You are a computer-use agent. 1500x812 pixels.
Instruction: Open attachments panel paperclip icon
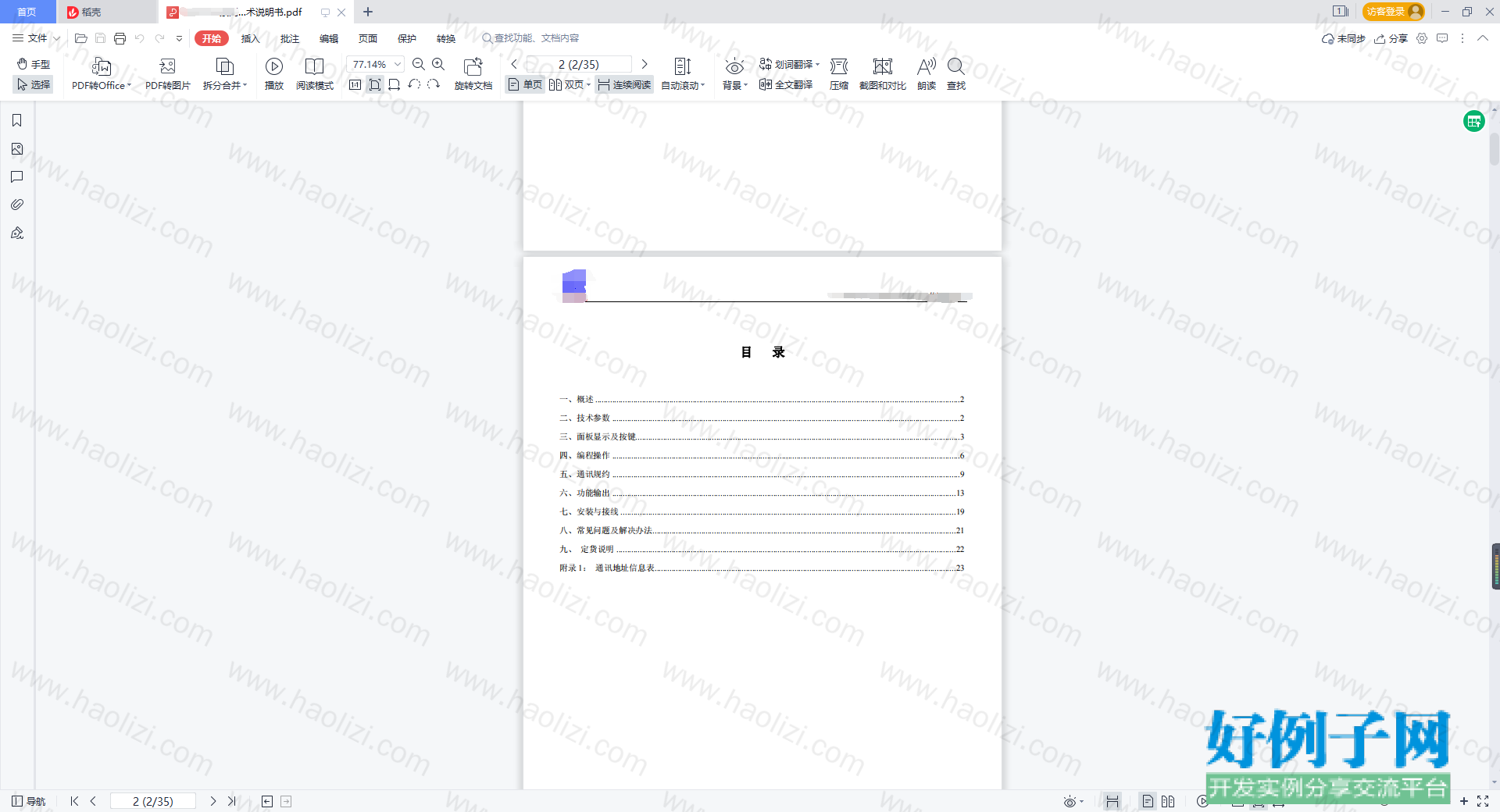tap(17, 205)
